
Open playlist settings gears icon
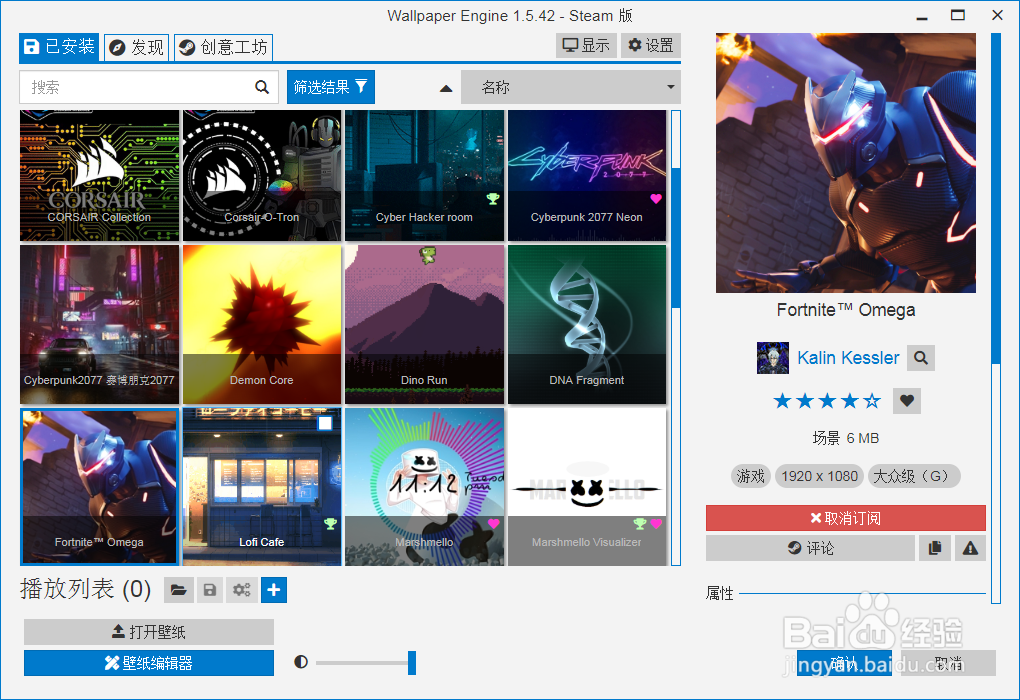242,590
